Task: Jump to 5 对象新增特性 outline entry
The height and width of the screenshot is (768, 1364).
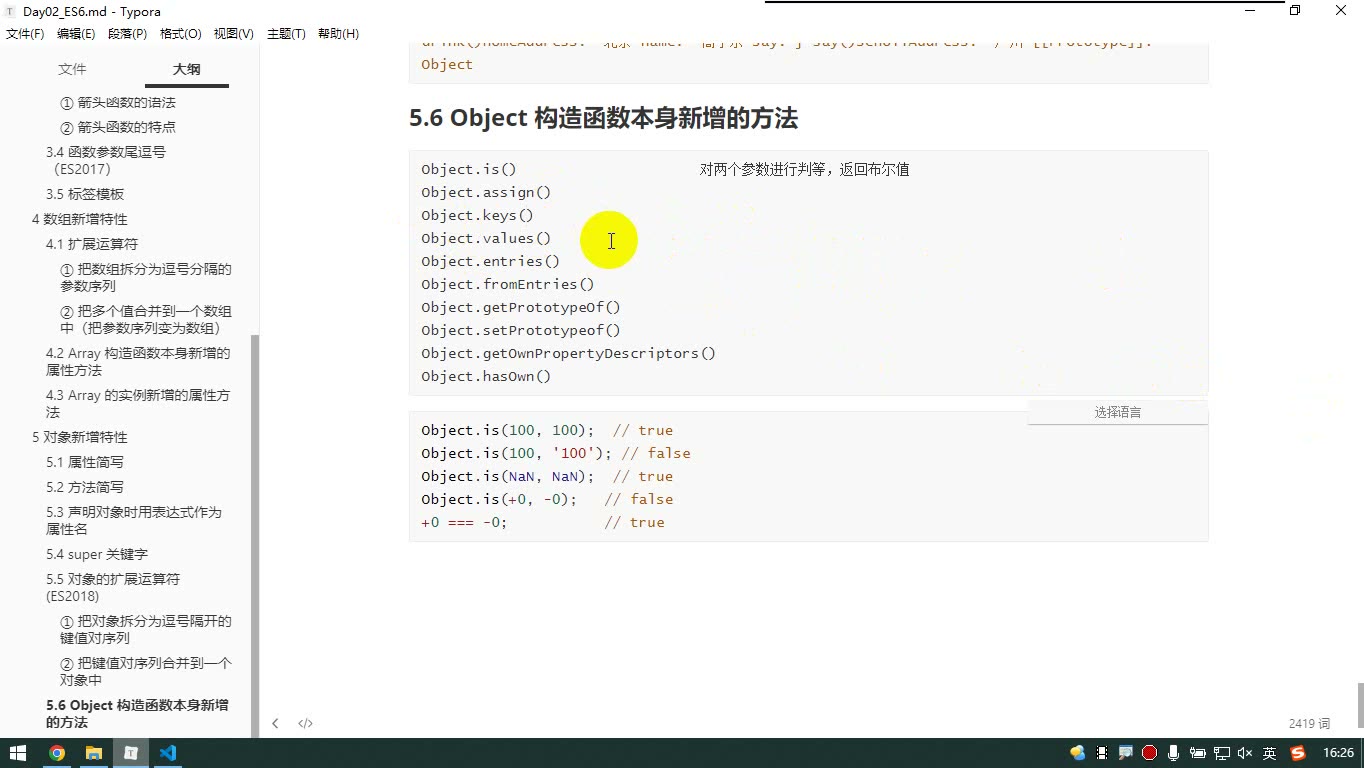Action: point(79,437)
